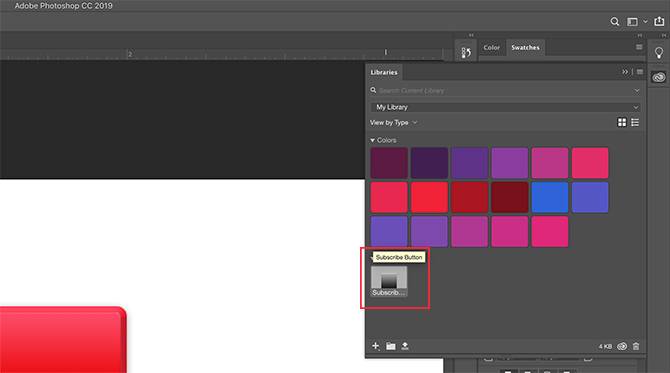Click the red button shape on canvas
670x373 pixels.
(x=62, y=340)
